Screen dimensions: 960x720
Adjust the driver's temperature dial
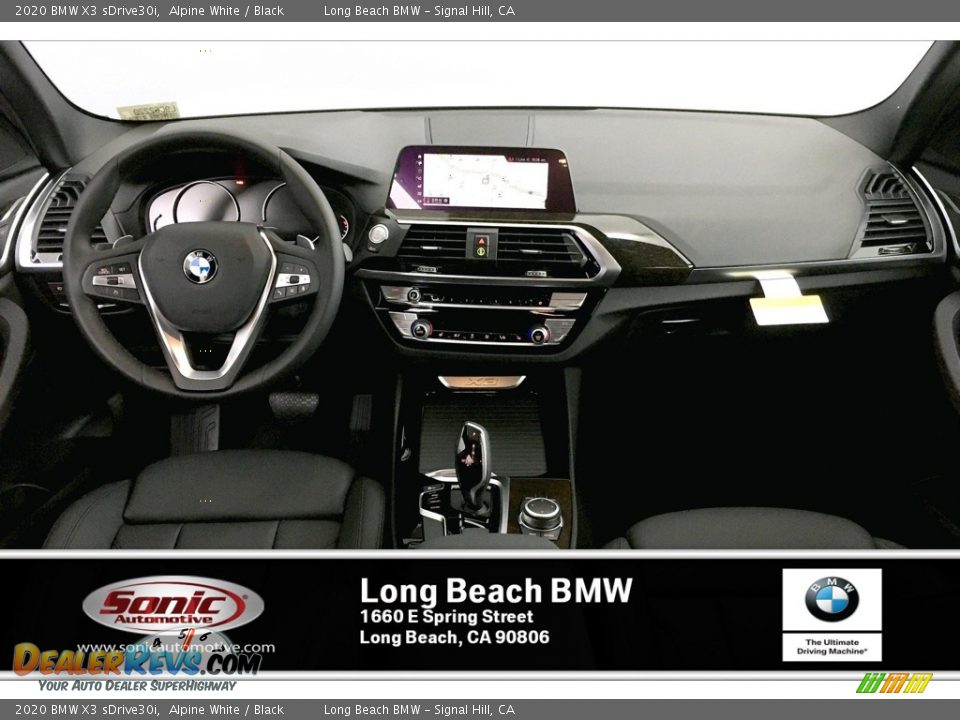(x=420, y=328)
